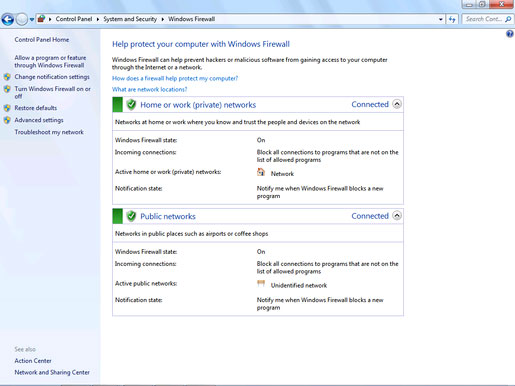Image resolution: width=515 pixels, height=386 pixels.
Task: Click the refresh button beside address bar
Action: click(x=452, y=19)
